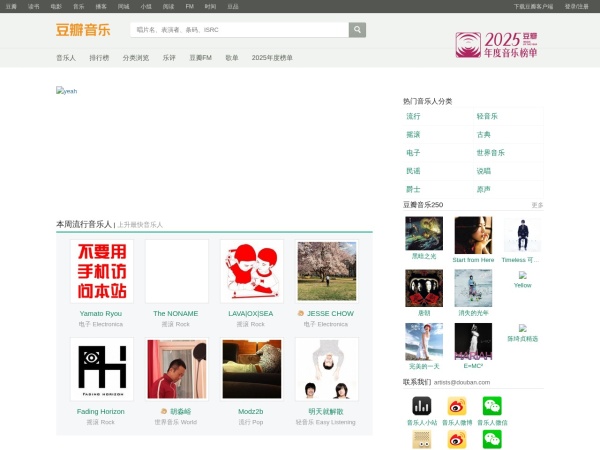Go to 电影 in top bar
The height and width of the screenshot is (450, 600).
56,7
